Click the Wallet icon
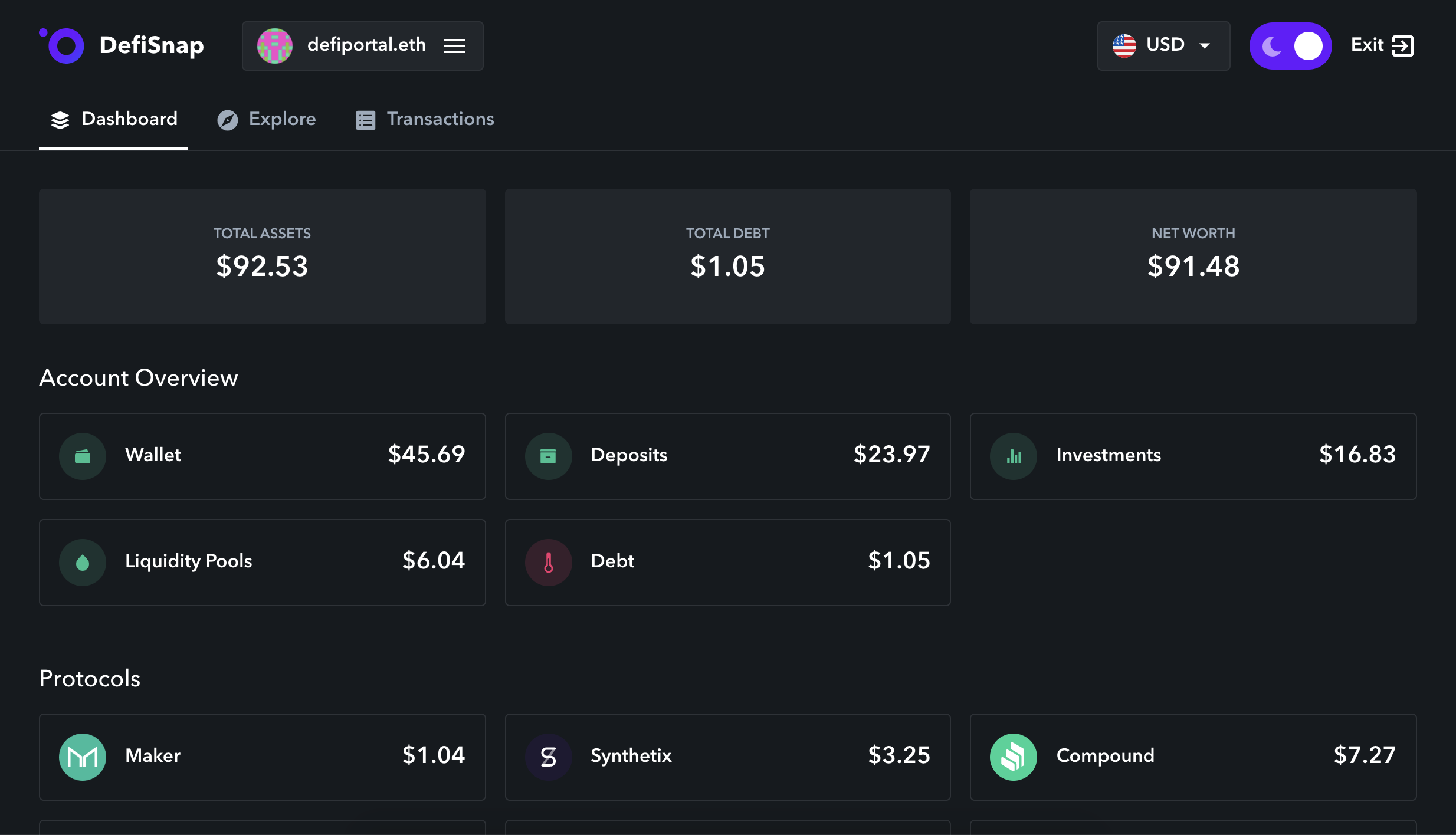 click(x=83, y=456)
